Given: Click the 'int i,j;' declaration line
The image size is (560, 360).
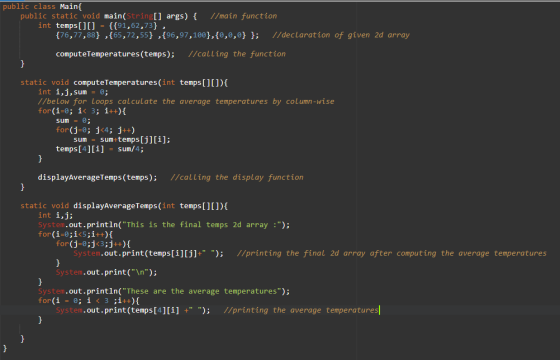Looking at the screenshot, I should [55, 215].
